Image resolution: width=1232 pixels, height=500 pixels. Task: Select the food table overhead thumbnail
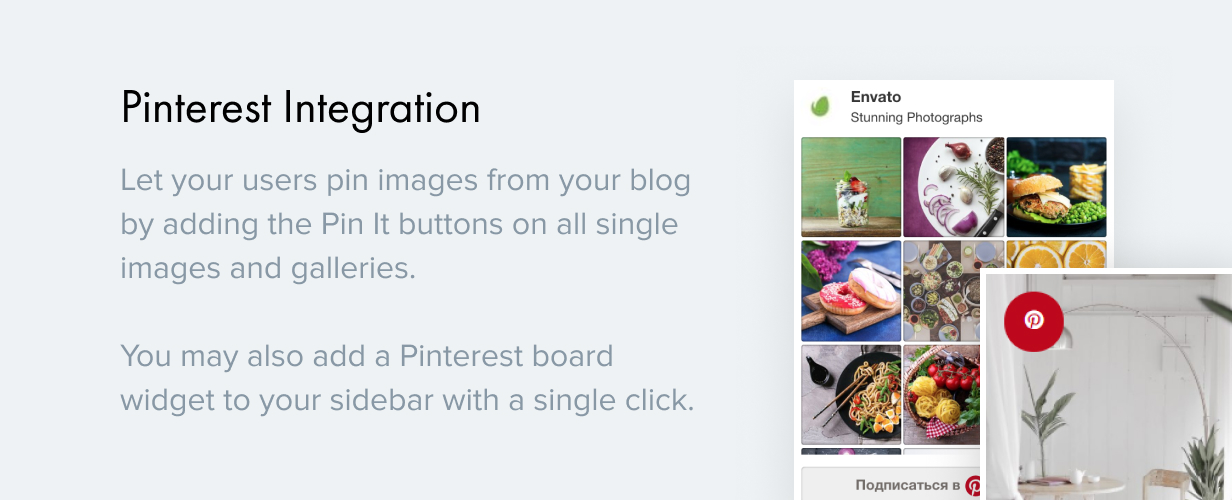pyautogui.click(x=942, y=291)
